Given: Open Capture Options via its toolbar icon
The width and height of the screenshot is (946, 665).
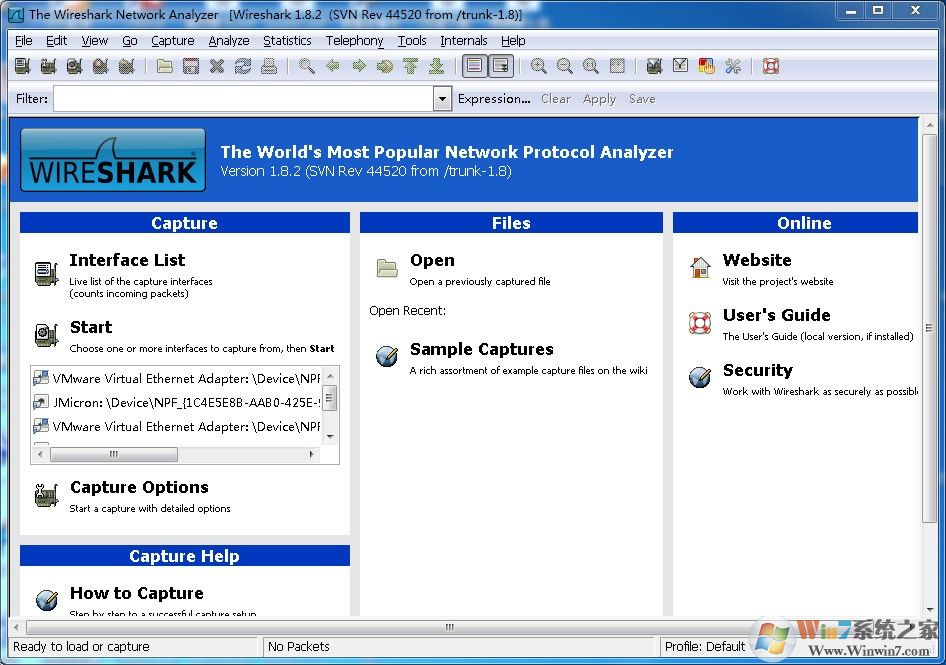Looking at the screenshot, I should (x=48, y=65).
